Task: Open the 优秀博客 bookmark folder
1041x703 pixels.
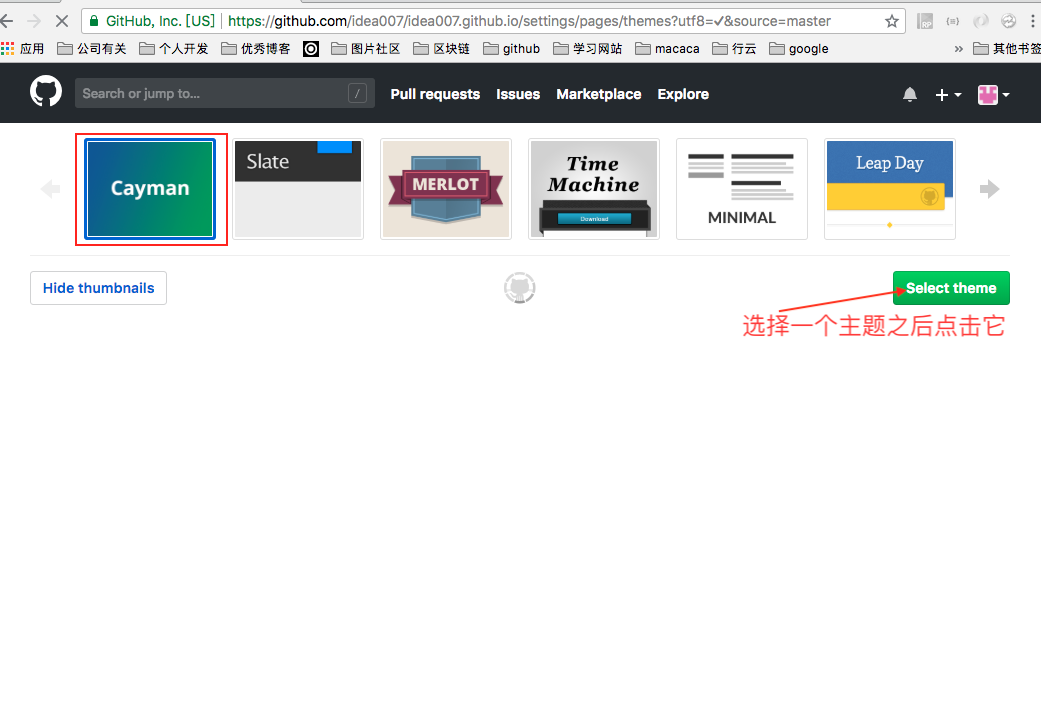Action: 256,48
